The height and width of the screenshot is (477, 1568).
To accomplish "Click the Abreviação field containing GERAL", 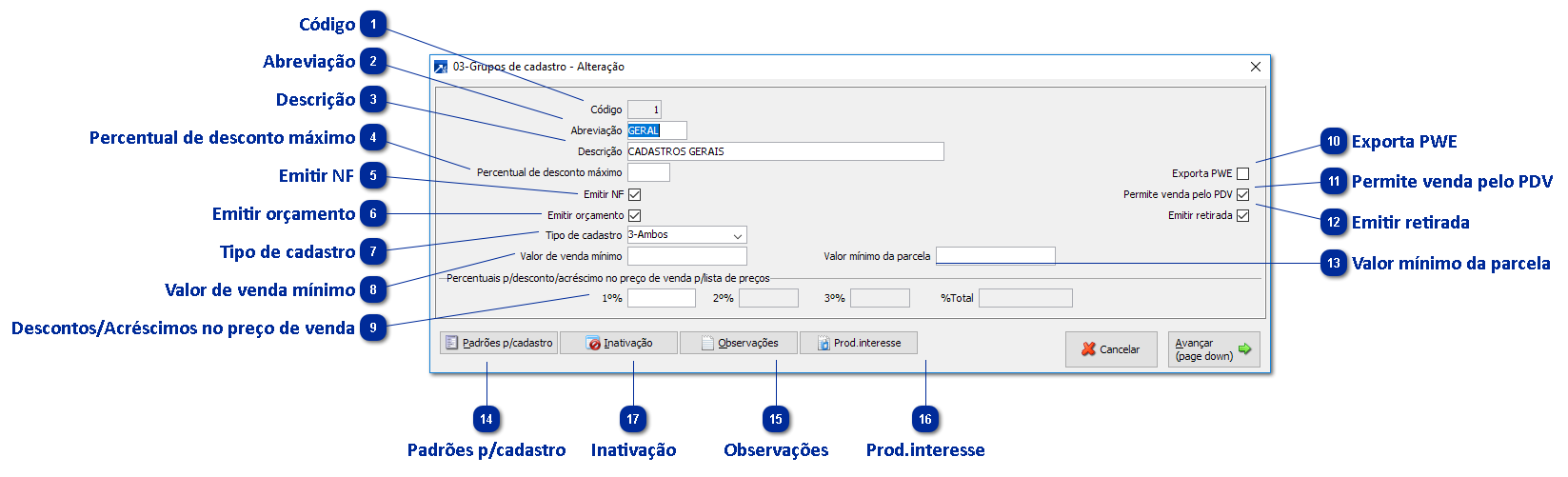I will coord(657,130).
